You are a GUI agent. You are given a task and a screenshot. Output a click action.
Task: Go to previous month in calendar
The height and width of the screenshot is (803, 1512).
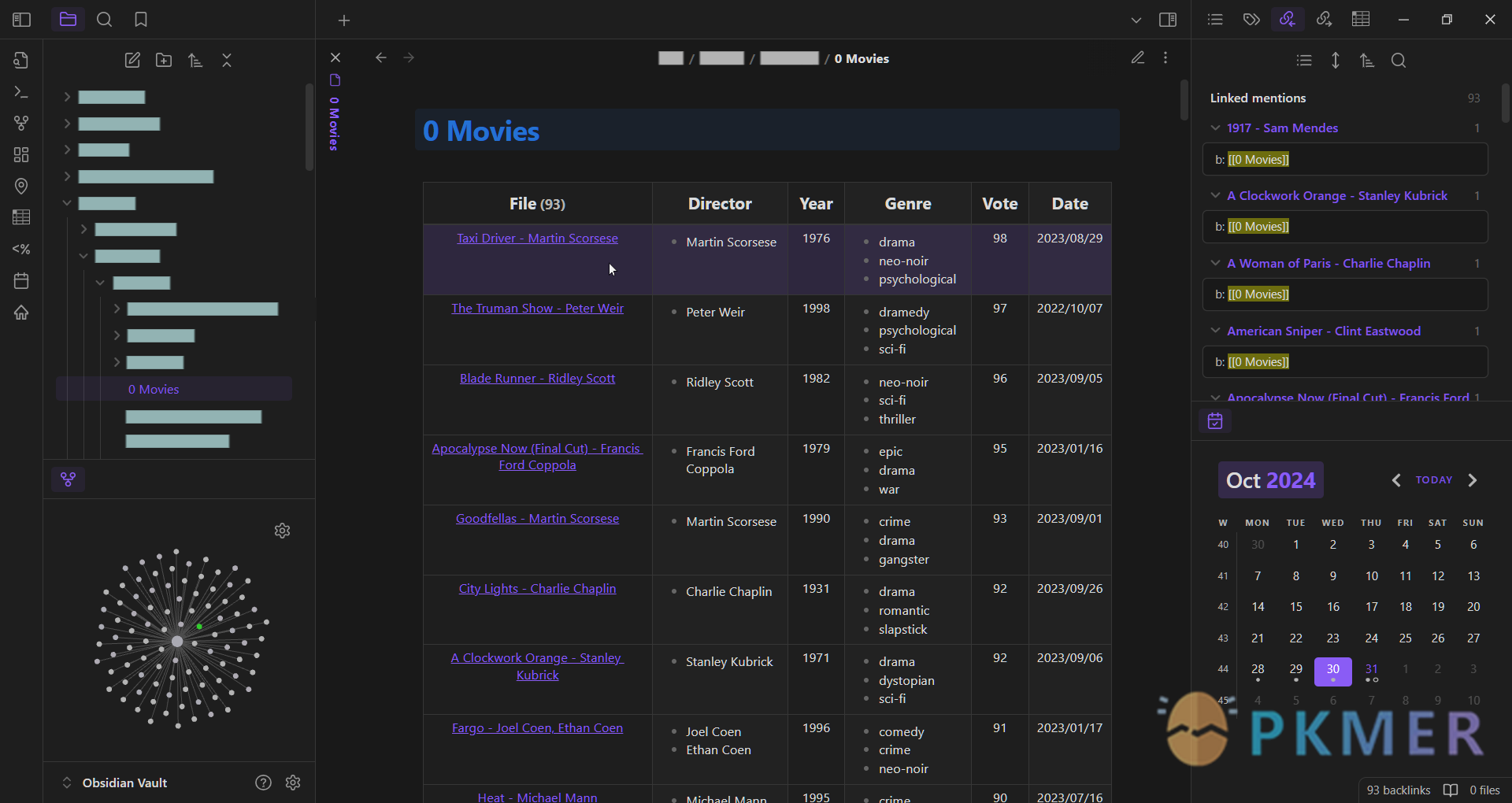click(x=1396, y=480)
